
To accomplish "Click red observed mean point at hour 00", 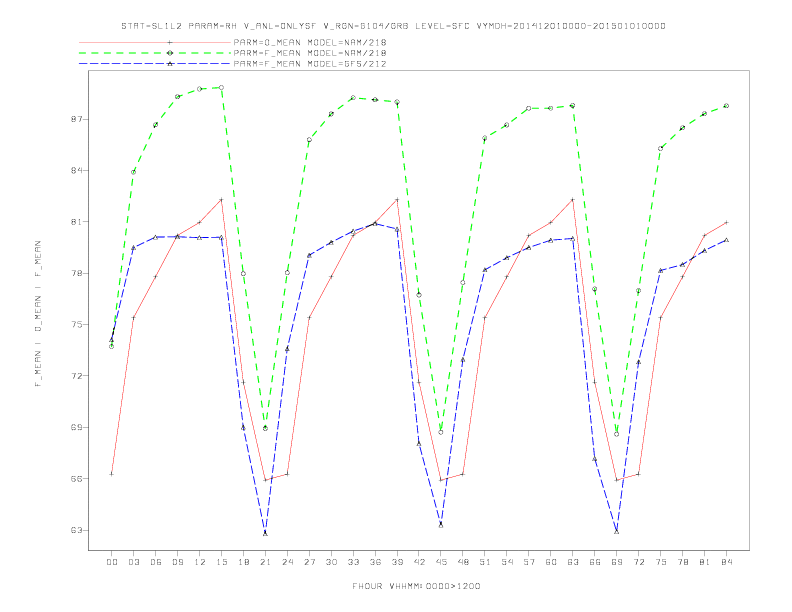I will tap(112, 474).
